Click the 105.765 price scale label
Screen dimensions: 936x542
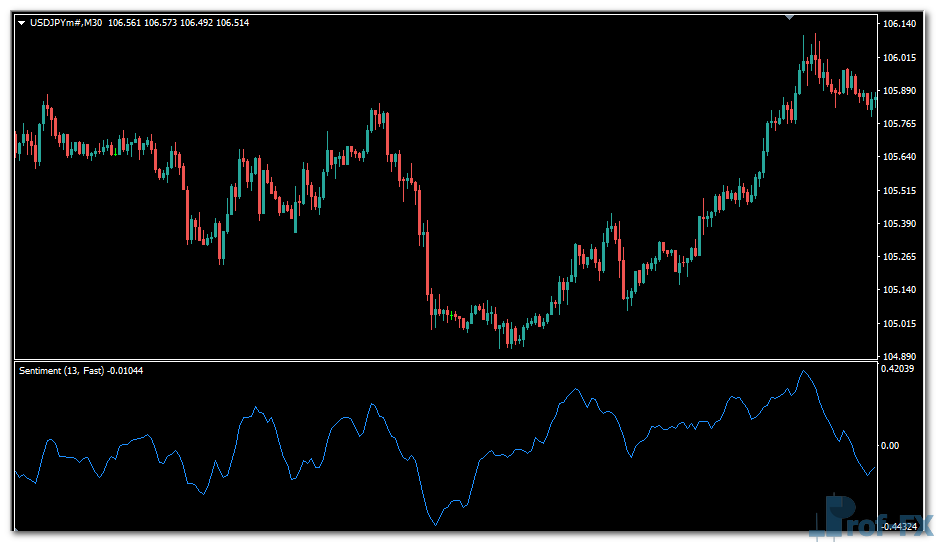pos(901,124)
